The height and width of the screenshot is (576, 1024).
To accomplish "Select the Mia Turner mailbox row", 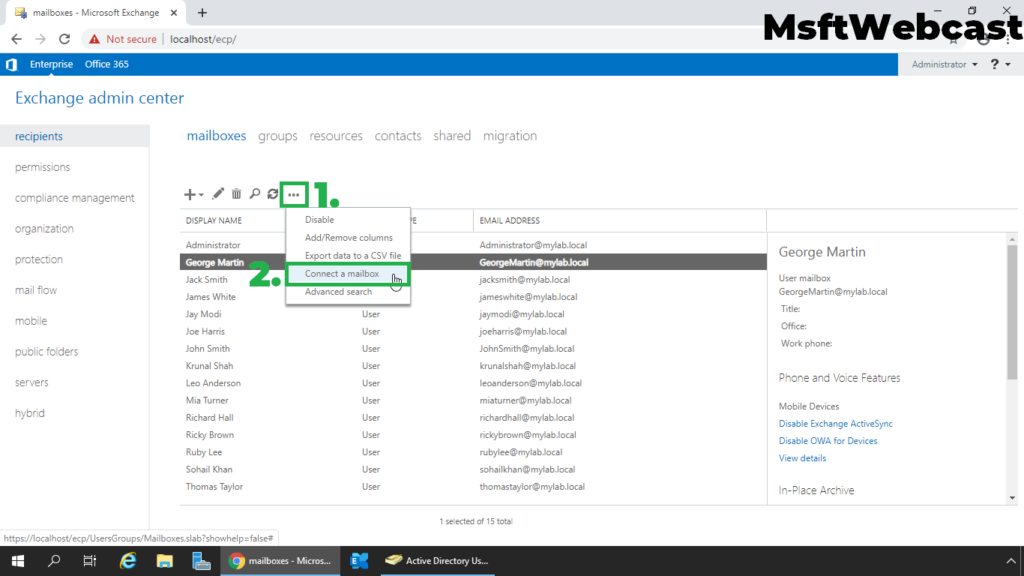I will [x=473, y=400].
